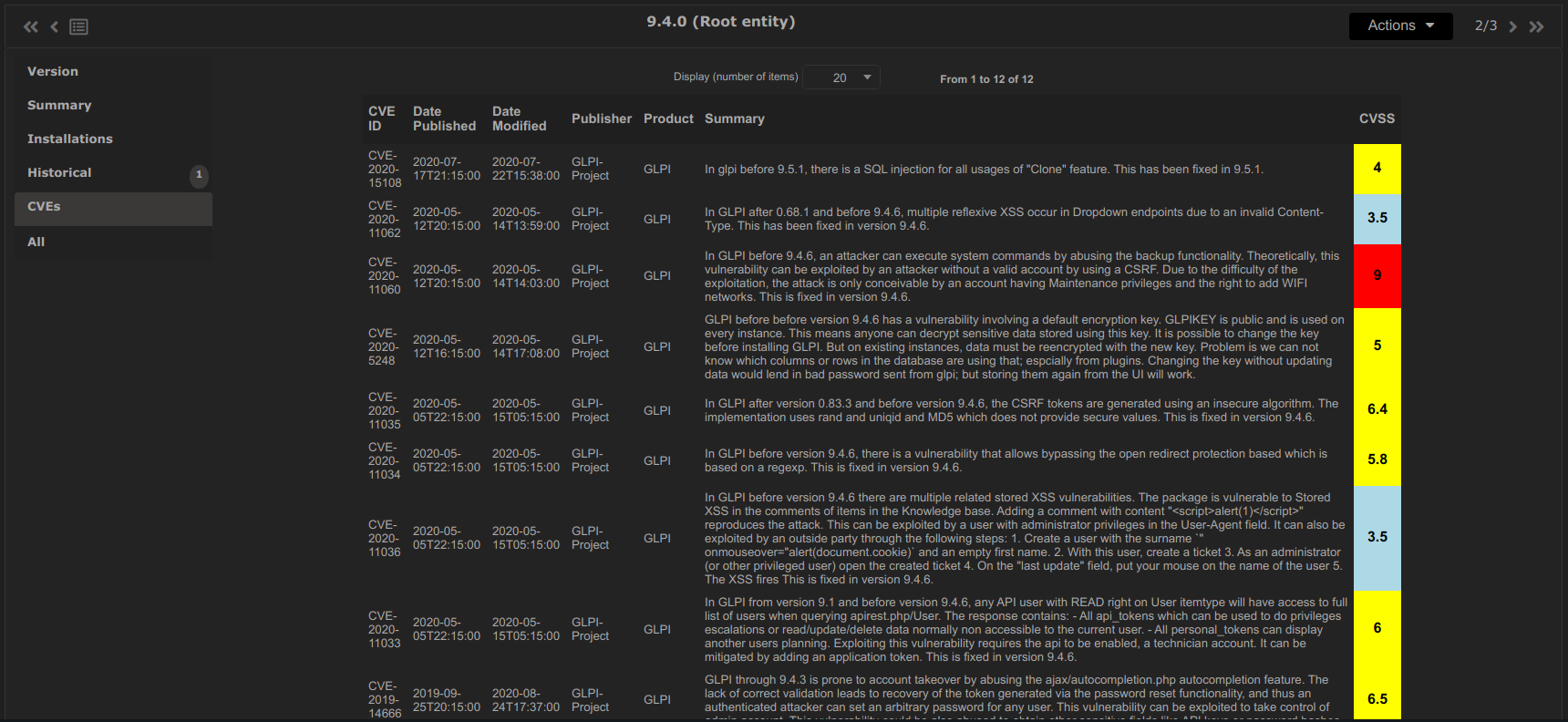Click the red CVSS 9 cell

tap(1377, 276)
